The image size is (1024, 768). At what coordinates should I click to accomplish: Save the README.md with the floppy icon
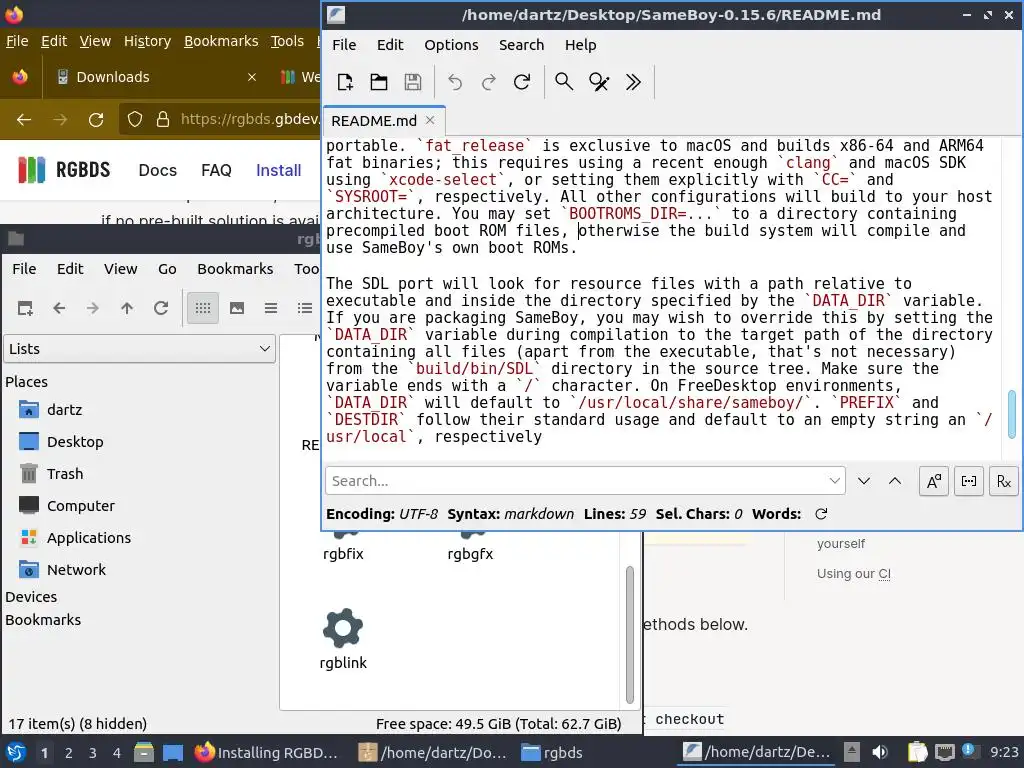[x=413, y=82]
